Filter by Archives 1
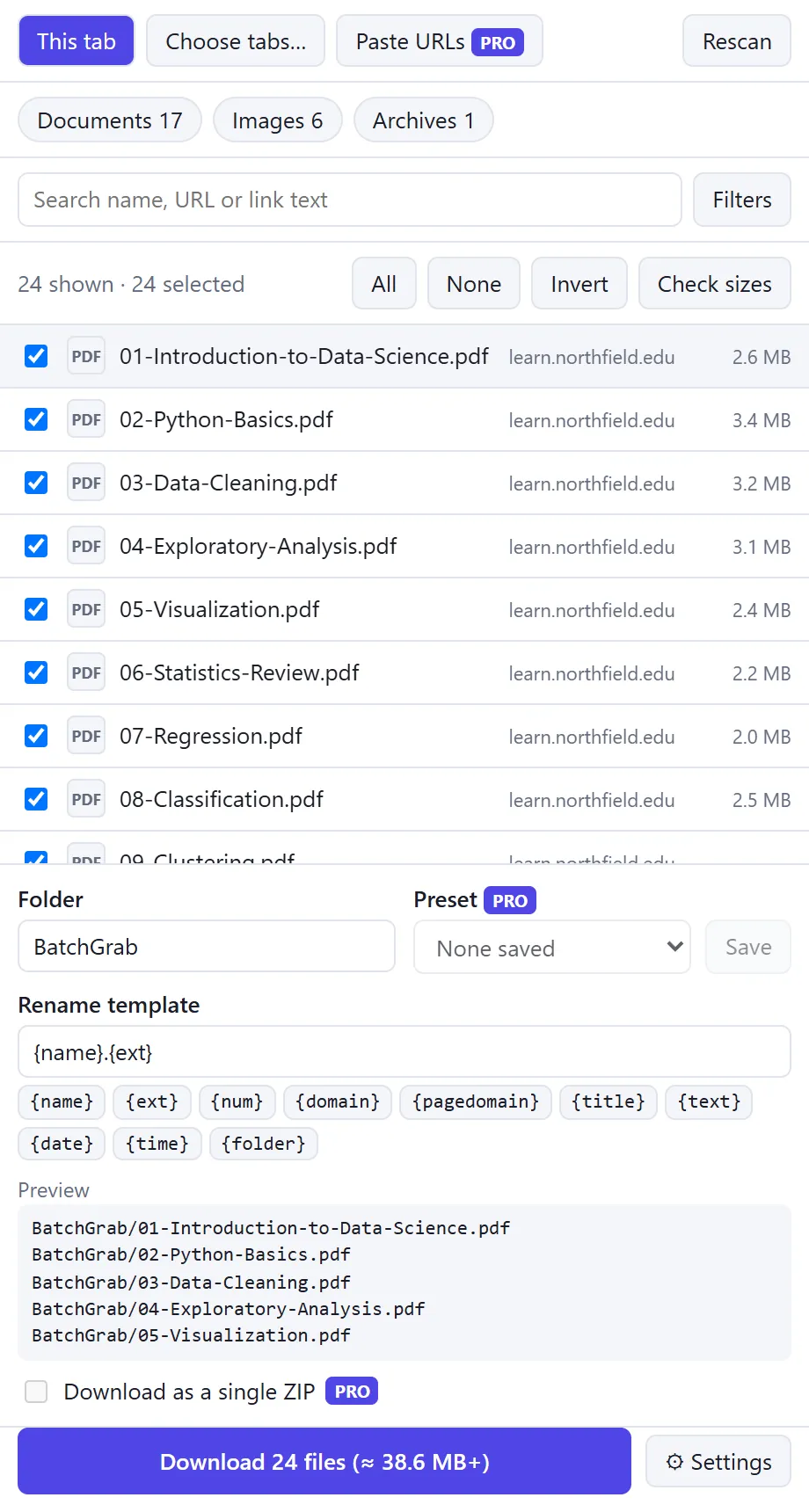The image size is (809, 1512). (424, 120)
